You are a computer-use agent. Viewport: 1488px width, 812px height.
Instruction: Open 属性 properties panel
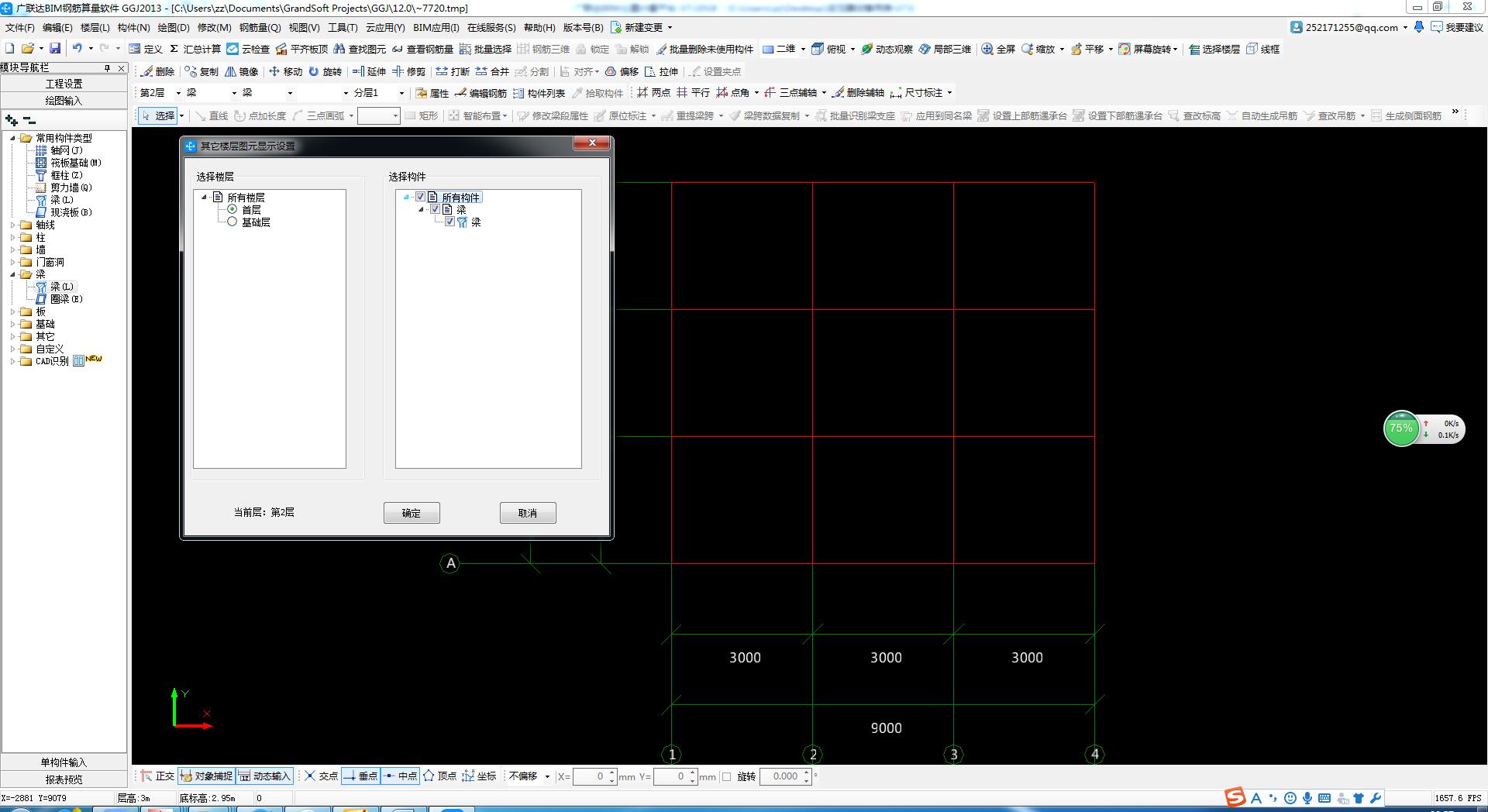(x=432, y=93)
